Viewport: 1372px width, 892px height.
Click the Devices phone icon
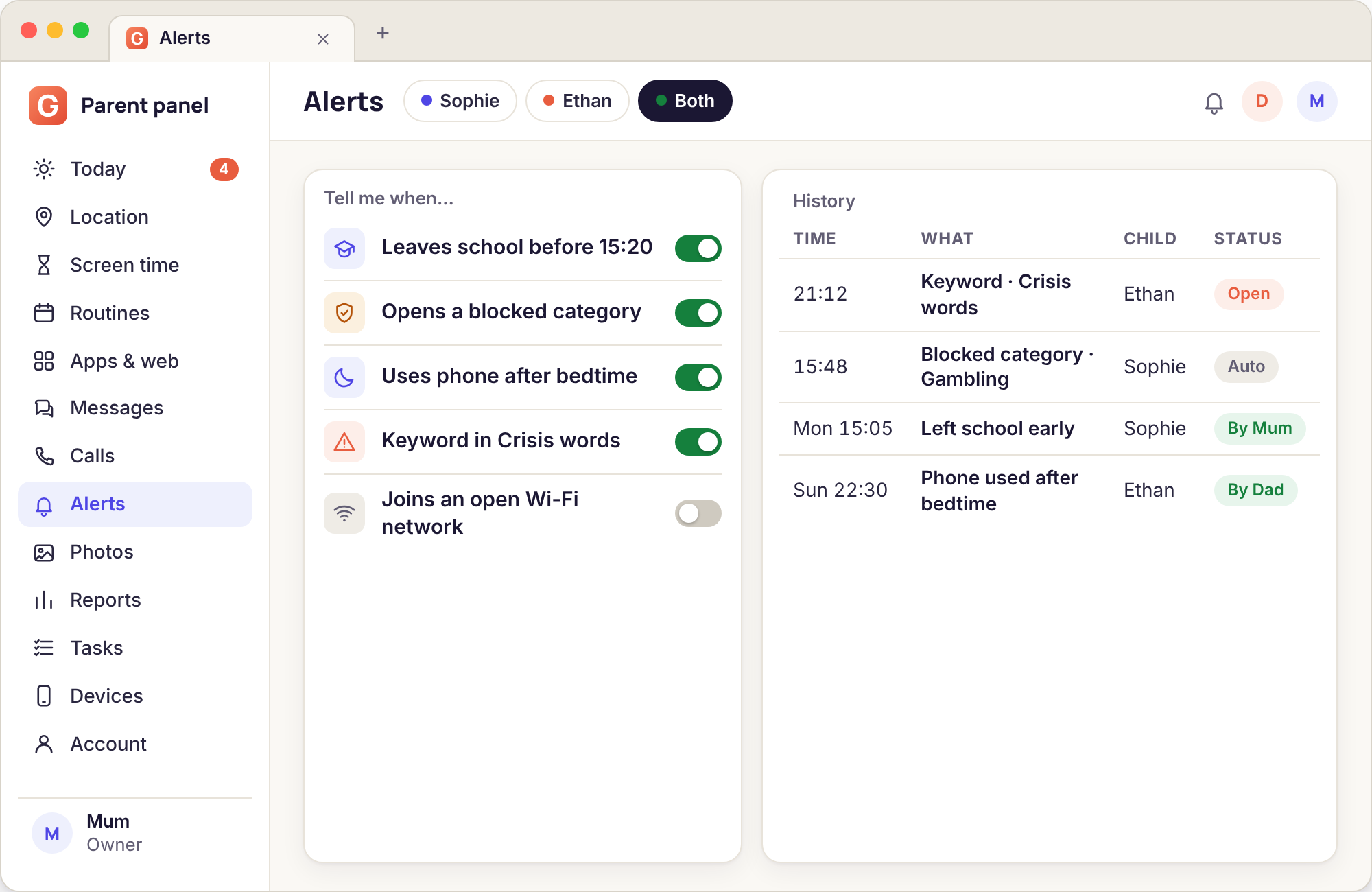(44, 696)
